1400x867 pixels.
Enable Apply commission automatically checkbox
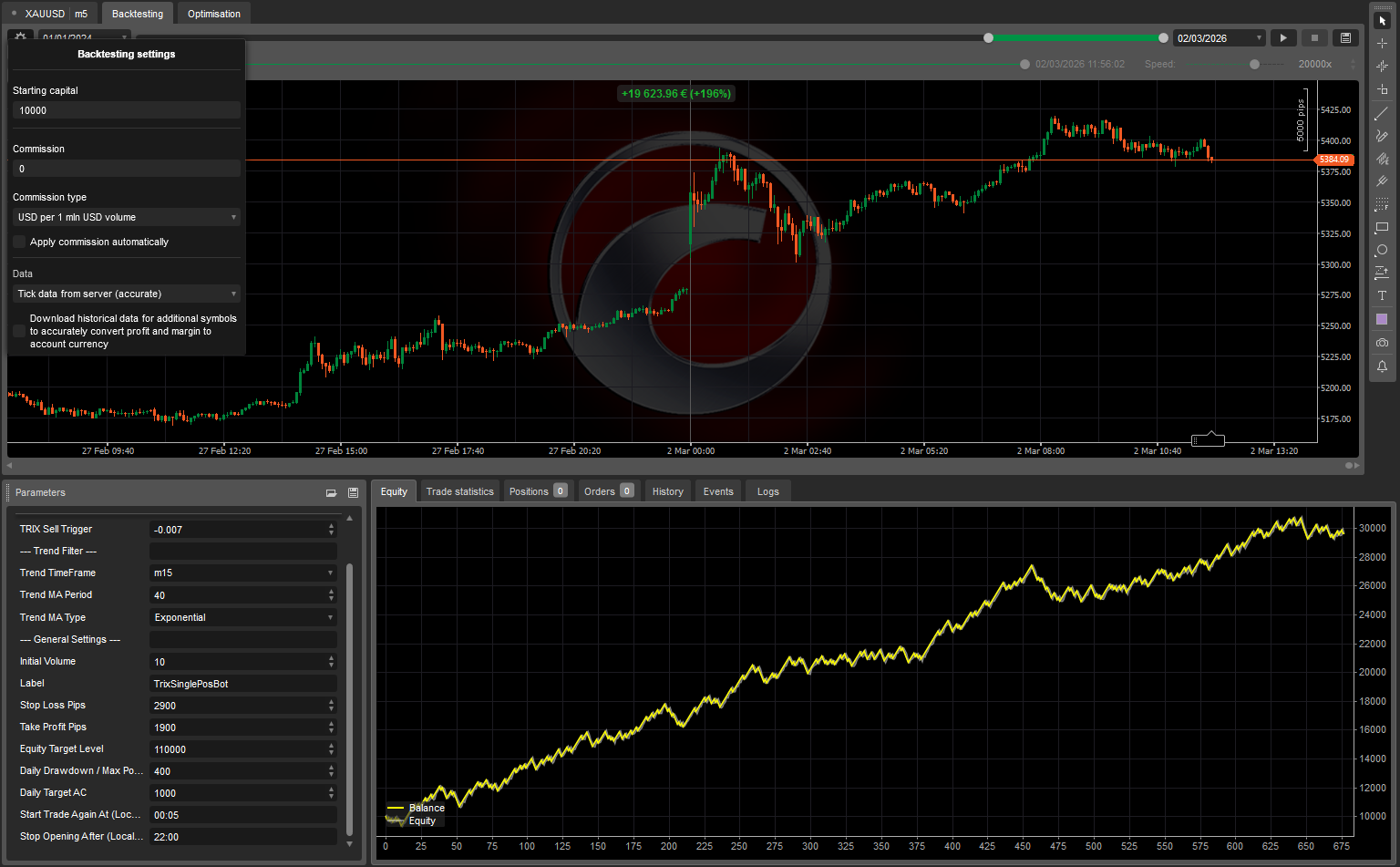(x=19, y=242)
